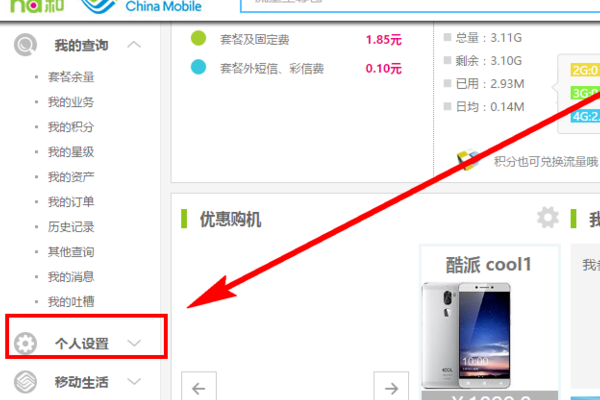Click the 我的查询 magnifier icon
Image resolution: width=600 pixels, height=400 pixels.
click(25, 45)
